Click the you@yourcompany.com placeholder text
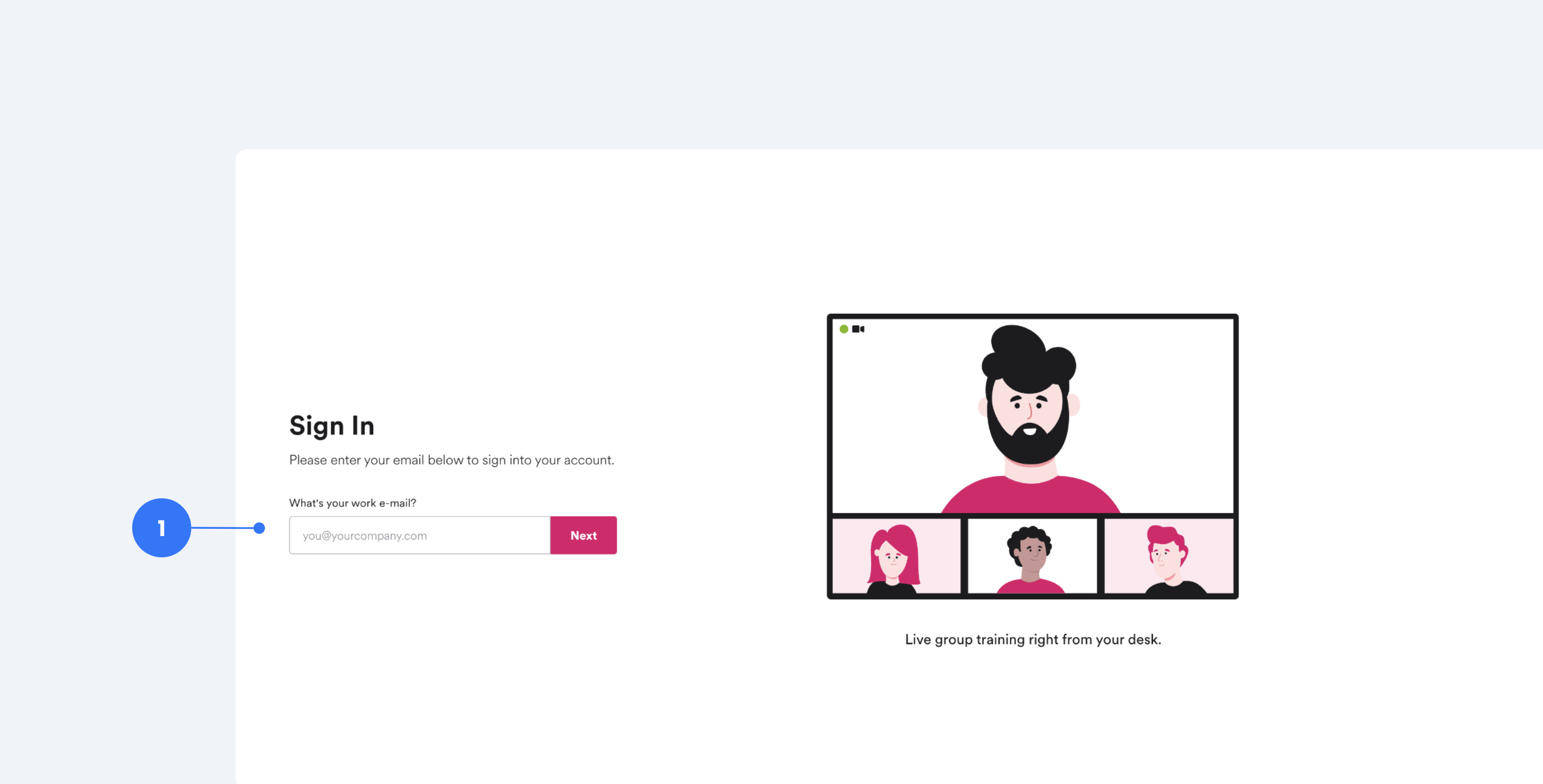The image size is (1543, 784). point(365,536)
